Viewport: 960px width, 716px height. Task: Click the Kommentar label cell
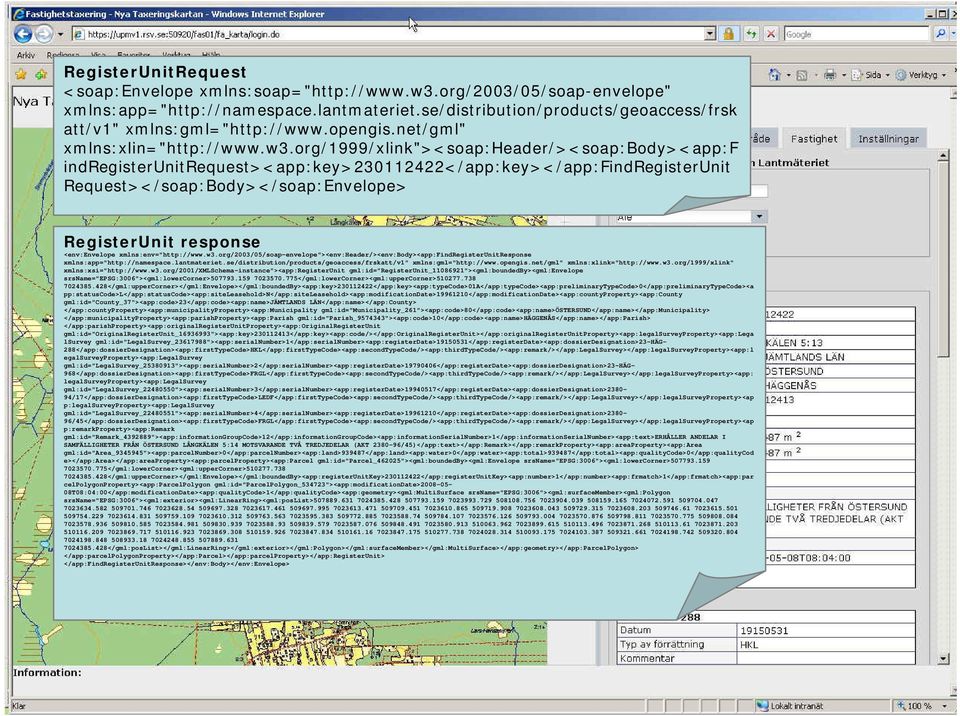(677, 658)
